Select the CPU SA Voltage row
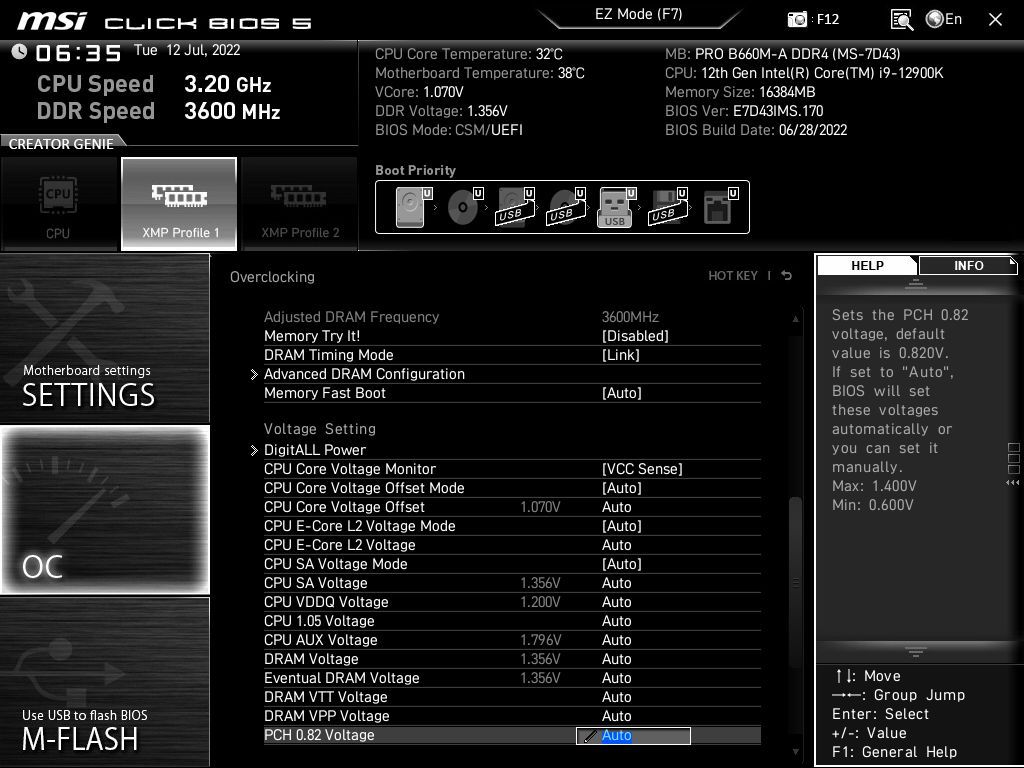1024x768 pixels. (513, 583)
